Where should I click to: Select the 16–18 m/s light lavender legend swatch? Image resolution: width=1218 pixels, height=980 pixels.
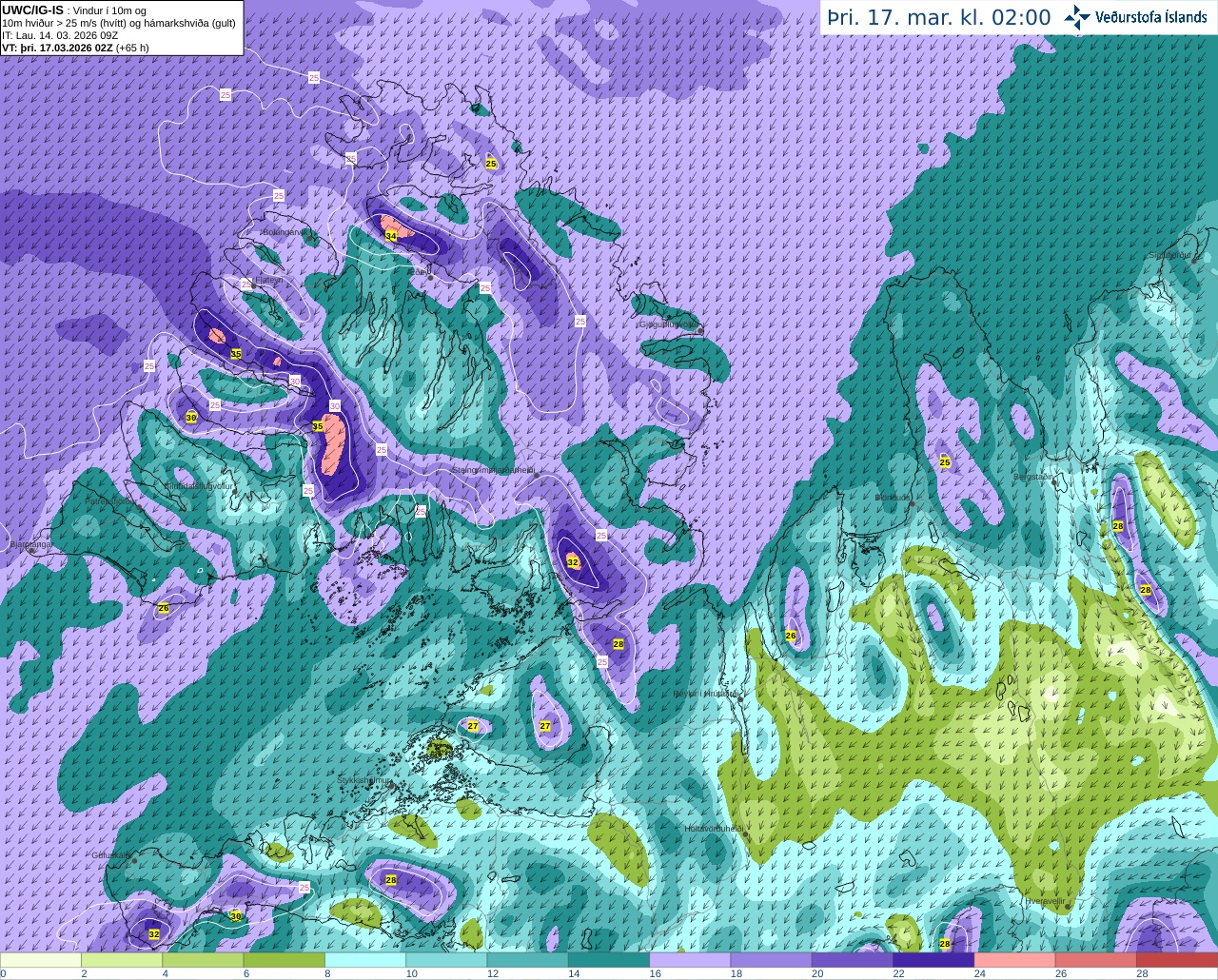coord(691,959)
